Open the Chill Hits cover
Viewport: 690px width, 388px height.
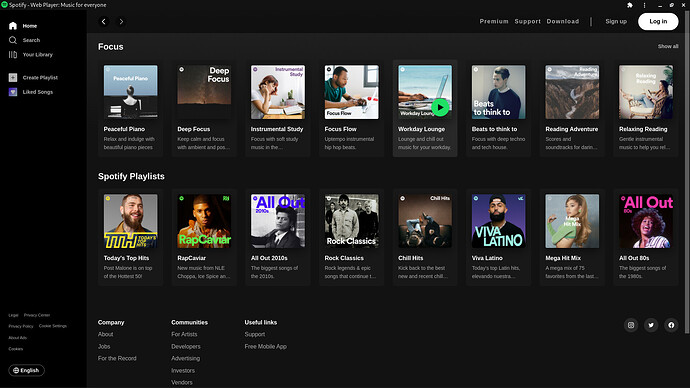[425, 221]
